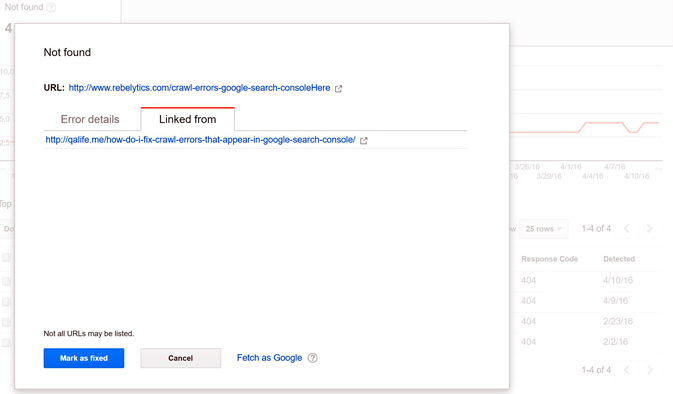
Task: Open external link icon beside rebelytics URL
Action: 338,88
